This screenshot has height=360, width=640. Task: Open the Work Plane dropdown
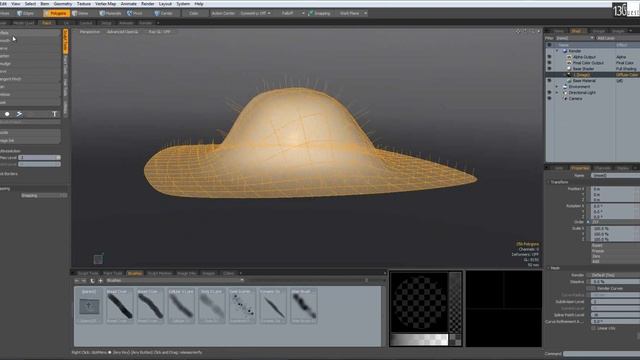[352, 13]
